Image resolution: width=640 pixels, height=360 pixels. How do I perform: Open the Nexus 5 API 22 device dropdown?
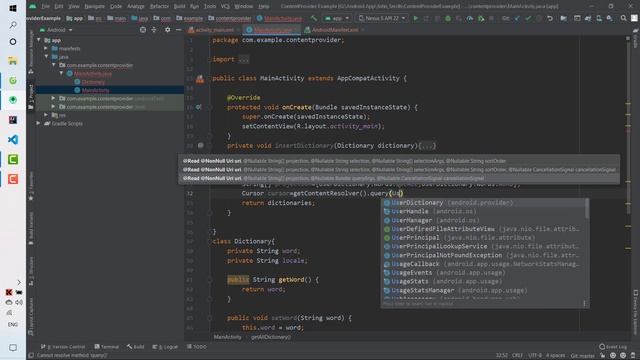point(382,18)
